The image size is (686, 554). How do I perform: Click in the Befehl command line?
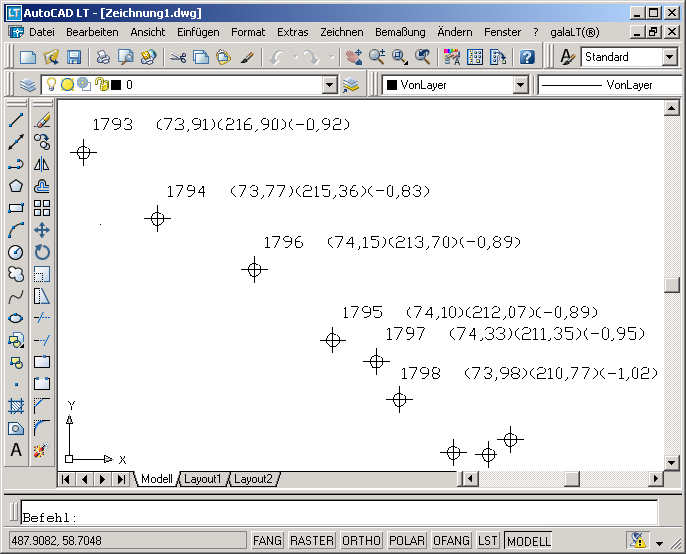pyautogui.click(x=339, y=512)
